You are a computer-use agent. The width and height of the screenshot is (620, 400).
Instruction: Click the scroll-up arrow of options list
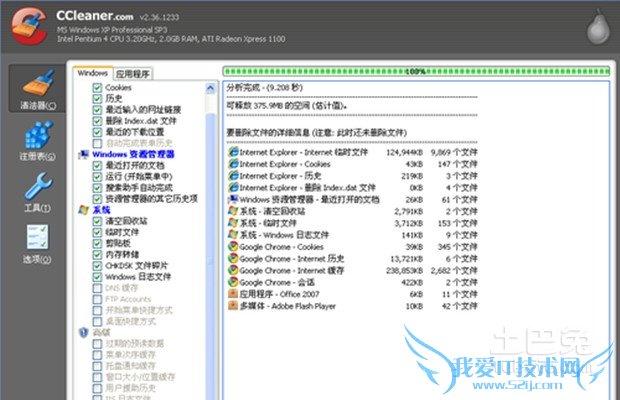tap(211, 88)
